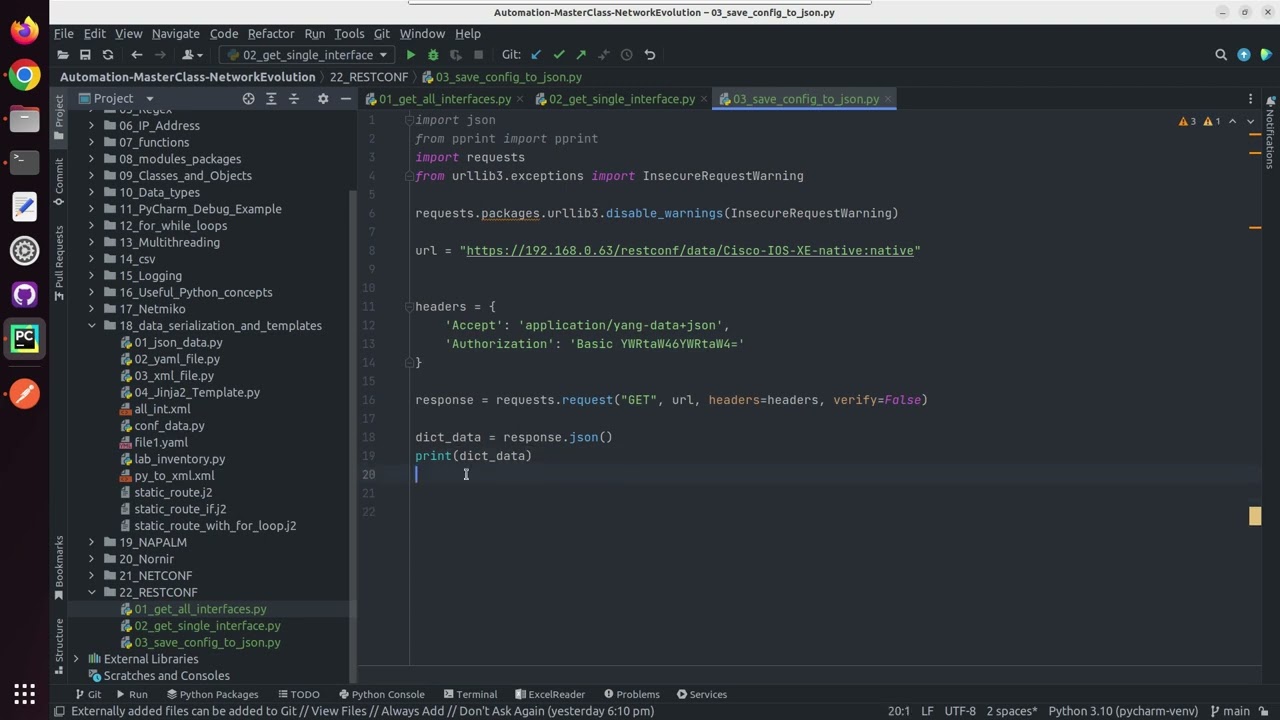The image size is (1280, 720).
Task: Launch Google Chrome from the Ubuntu dock
Action: (x=25, y=75)
